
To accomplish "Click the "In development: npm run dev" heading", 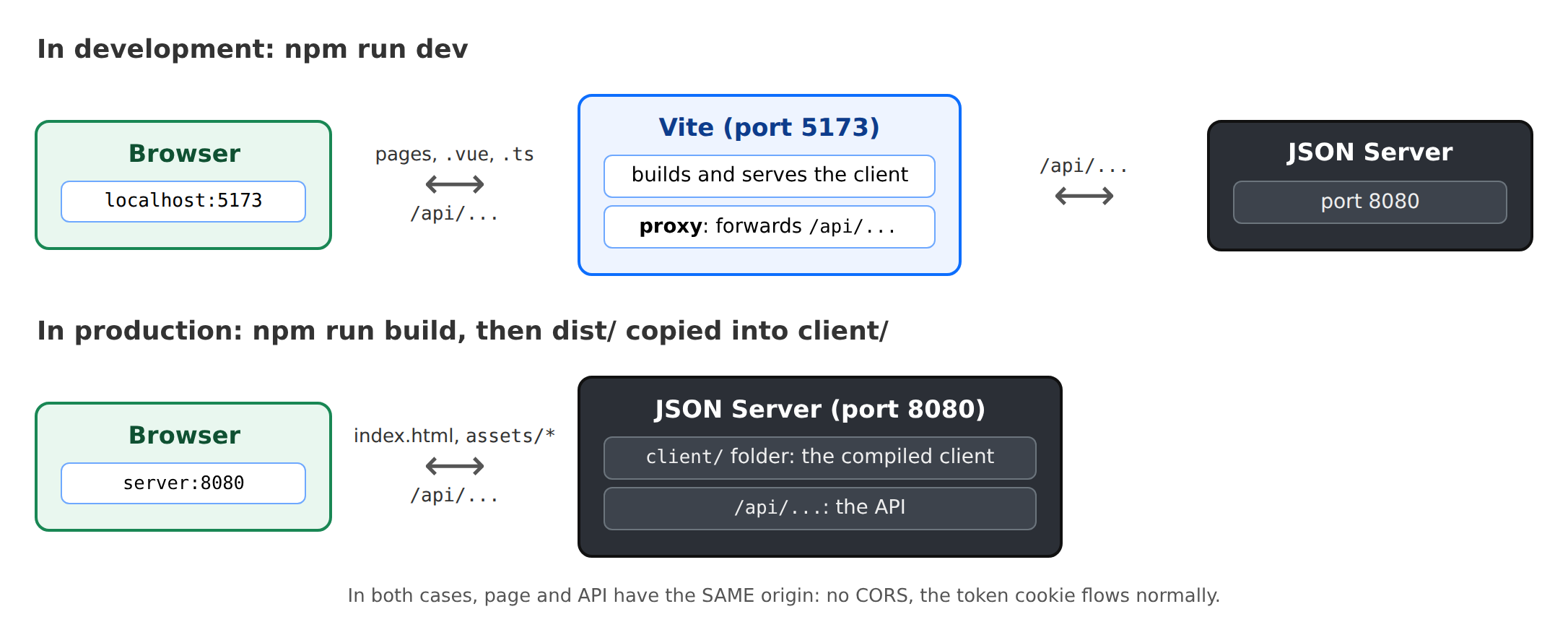I will (253, 49).
